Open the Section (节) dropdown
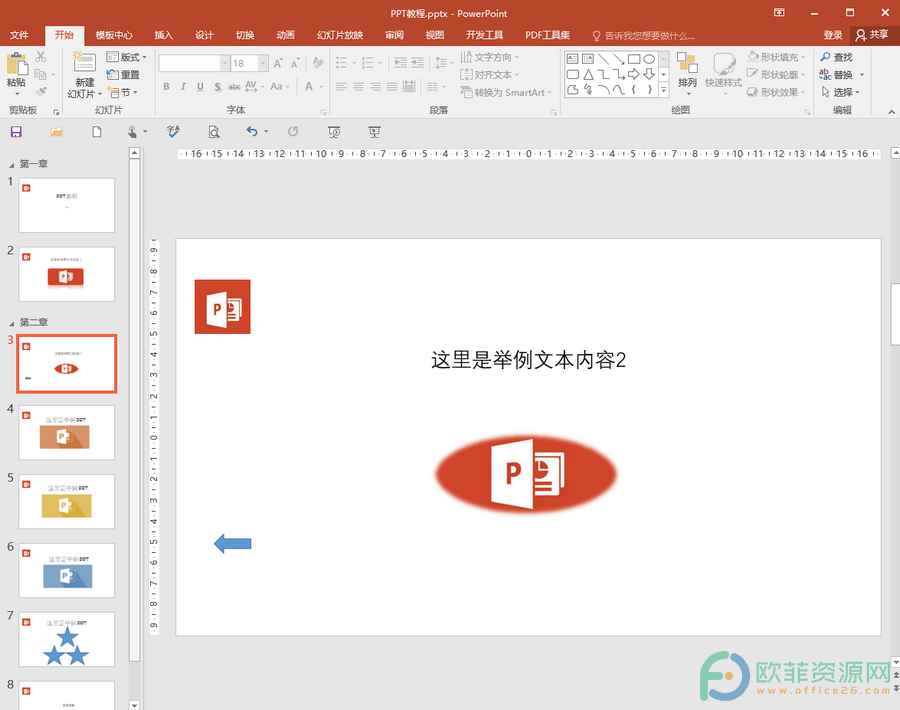Screen dimensions: 900x710 coord(123,92)
